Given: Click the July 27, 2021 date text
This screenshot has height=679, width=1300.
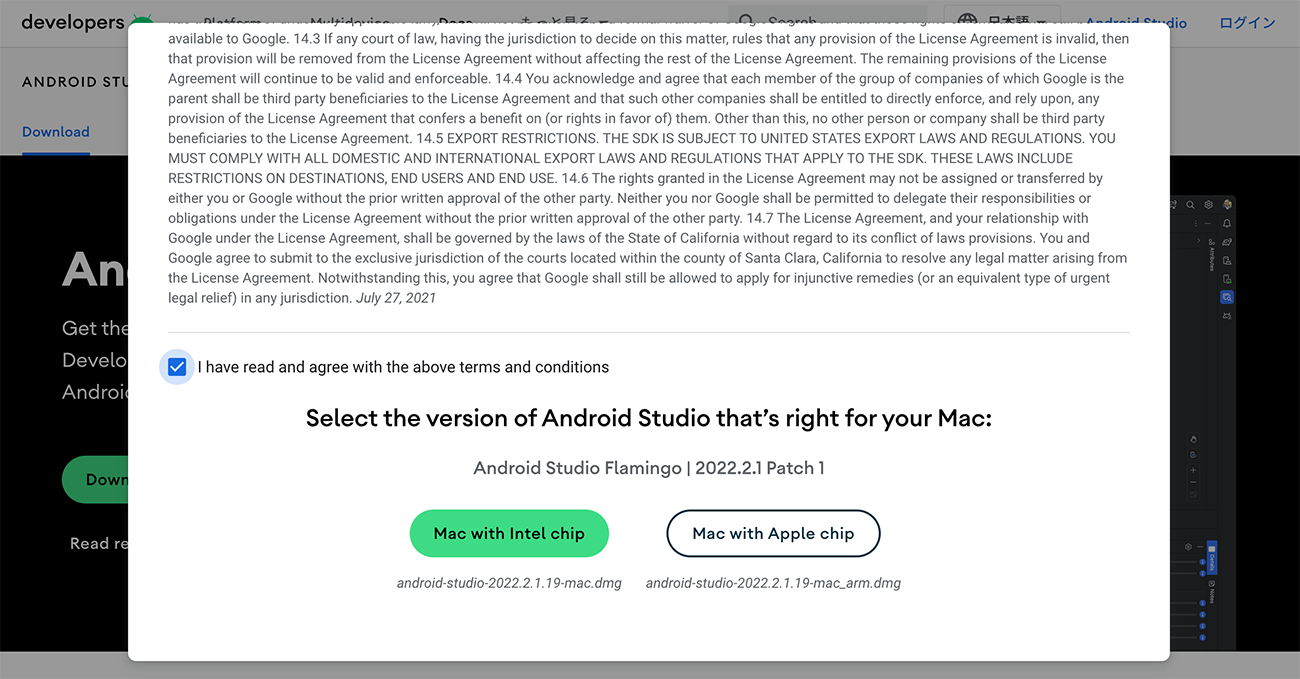Looking at the screenshot, I should coord(396,298).
